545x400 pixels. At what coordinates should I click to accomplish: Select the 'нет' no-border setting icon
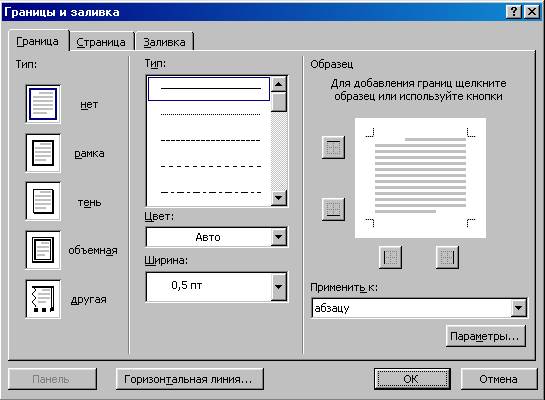coord(43,104)
